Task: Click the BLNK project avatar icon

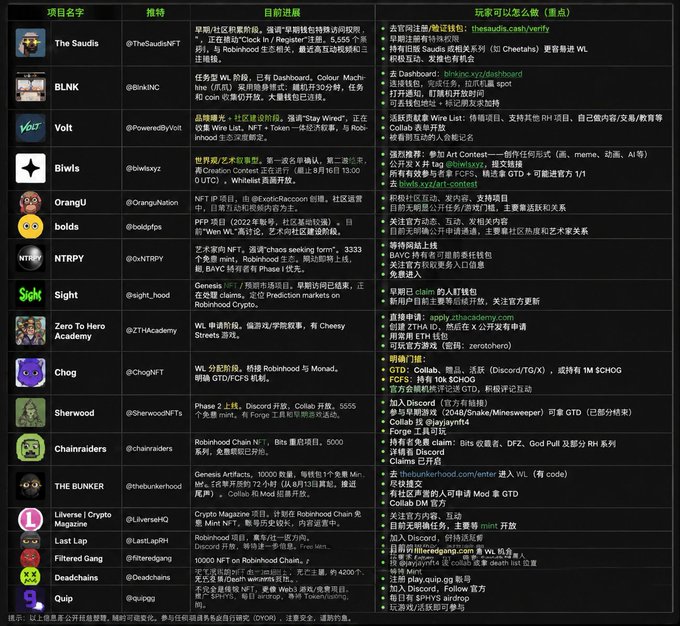Action: coord(30,87)
